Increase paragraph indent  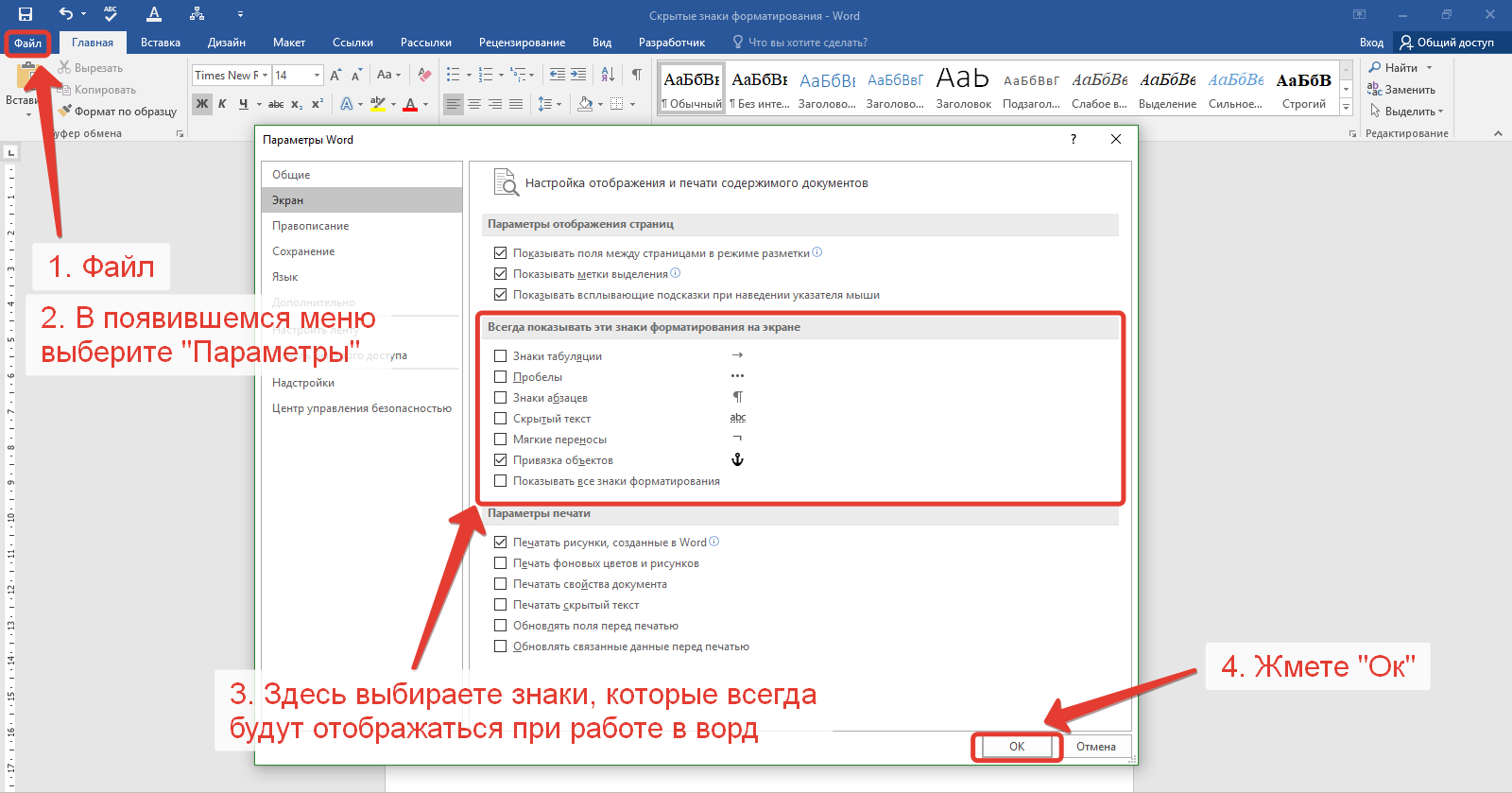(578, 75)
